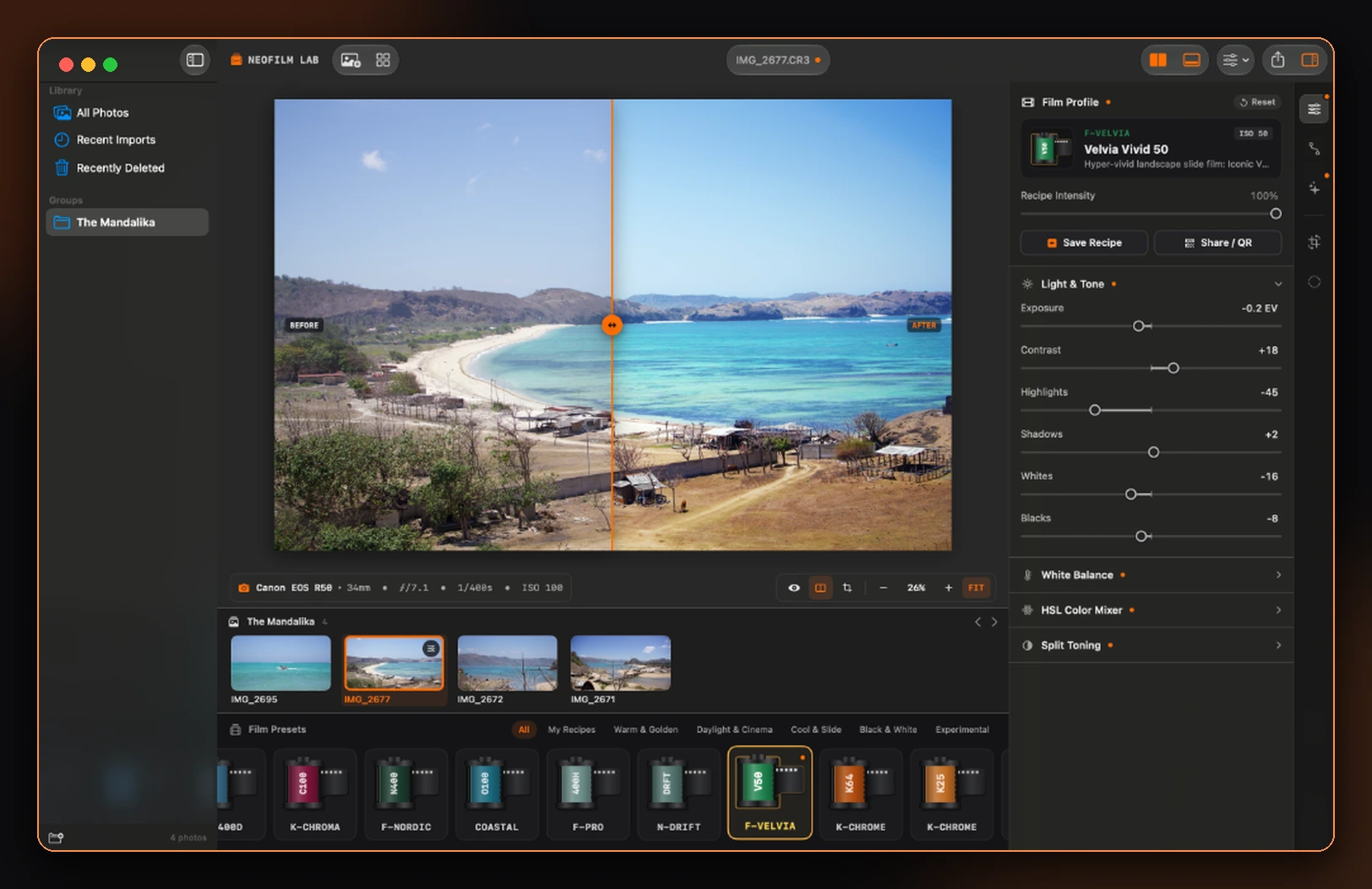Choose the COASTAL film preset
Image resolution: width=1372 pixels, height=889 pixels.
(497, 794)
